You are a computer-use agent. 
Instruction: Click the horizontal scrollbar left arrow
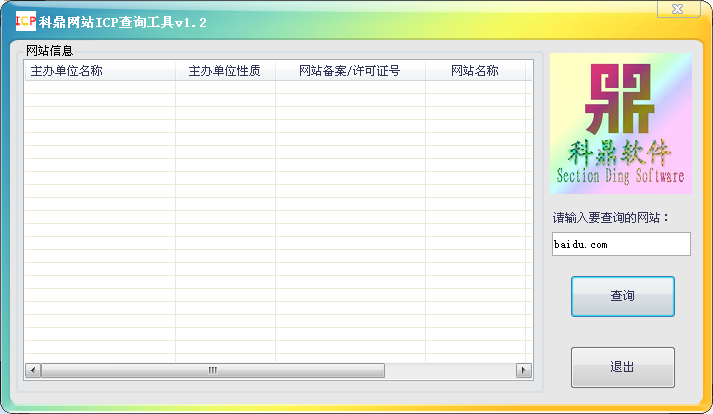(33, 370)
